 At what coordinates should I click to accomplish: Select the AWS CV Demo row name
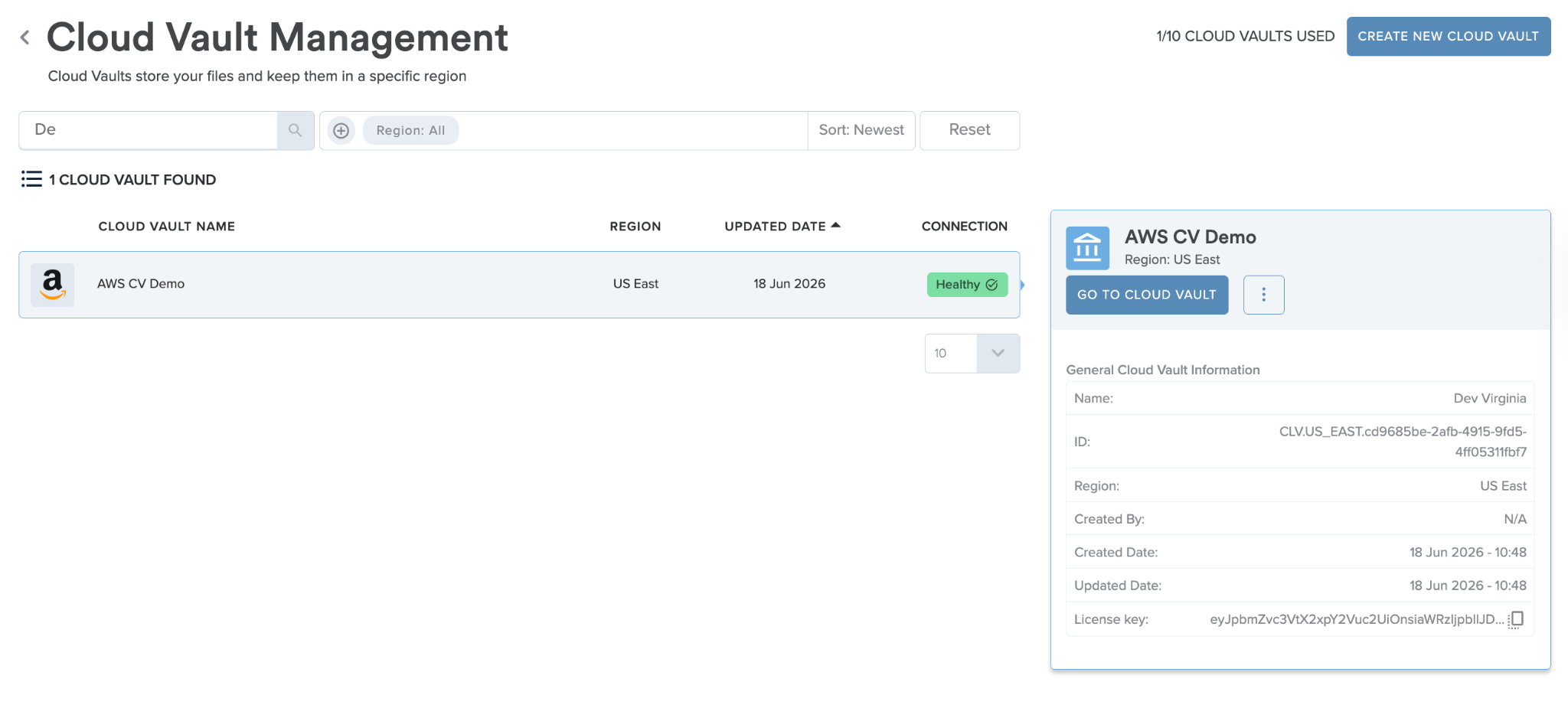[141, 284]
